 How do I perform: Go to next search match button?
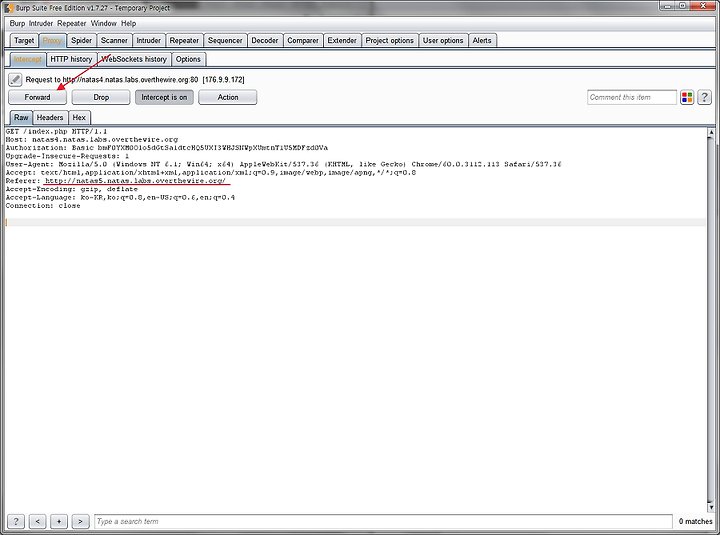80,521
